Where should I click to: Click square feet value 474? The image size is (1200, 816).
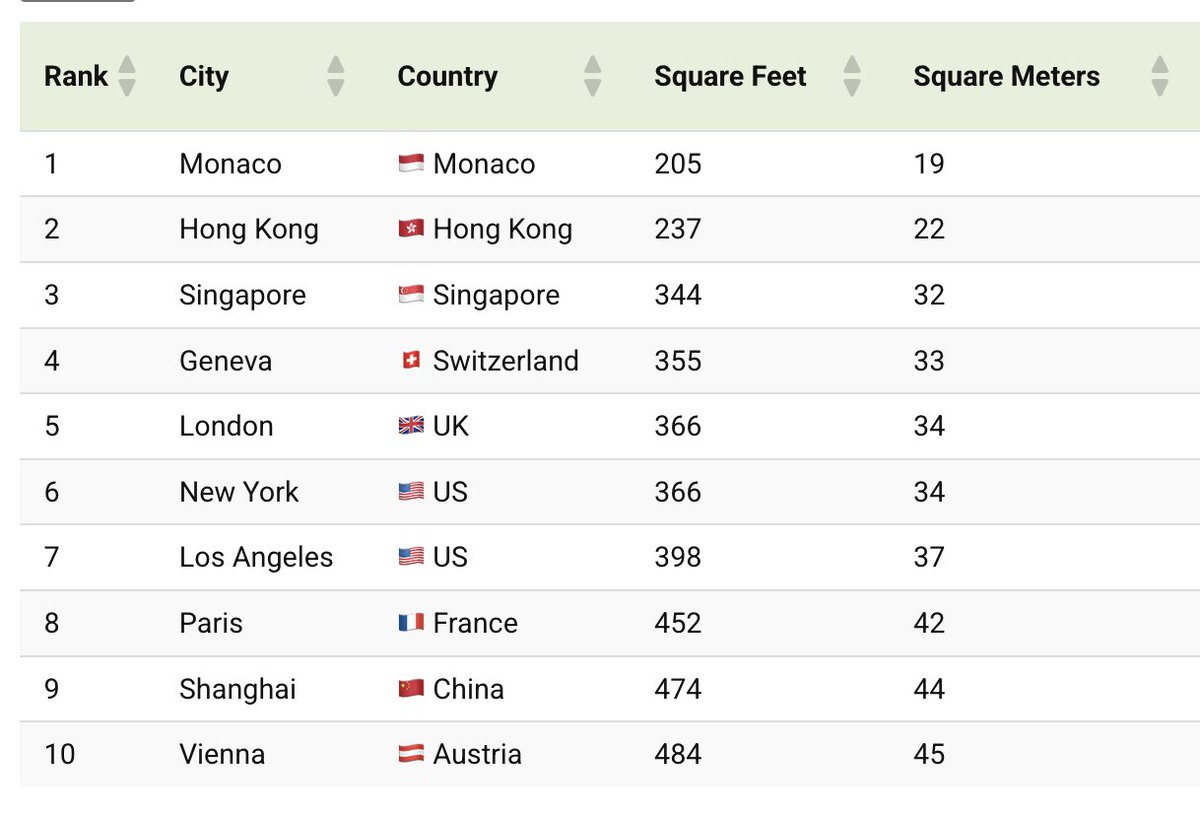pyautogui.click(x=678, y=689)
